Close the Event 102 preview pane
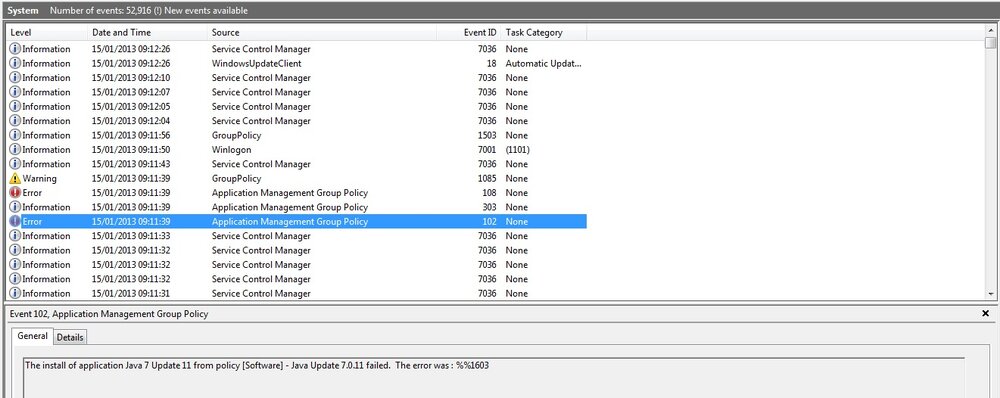 pos(985,313)
